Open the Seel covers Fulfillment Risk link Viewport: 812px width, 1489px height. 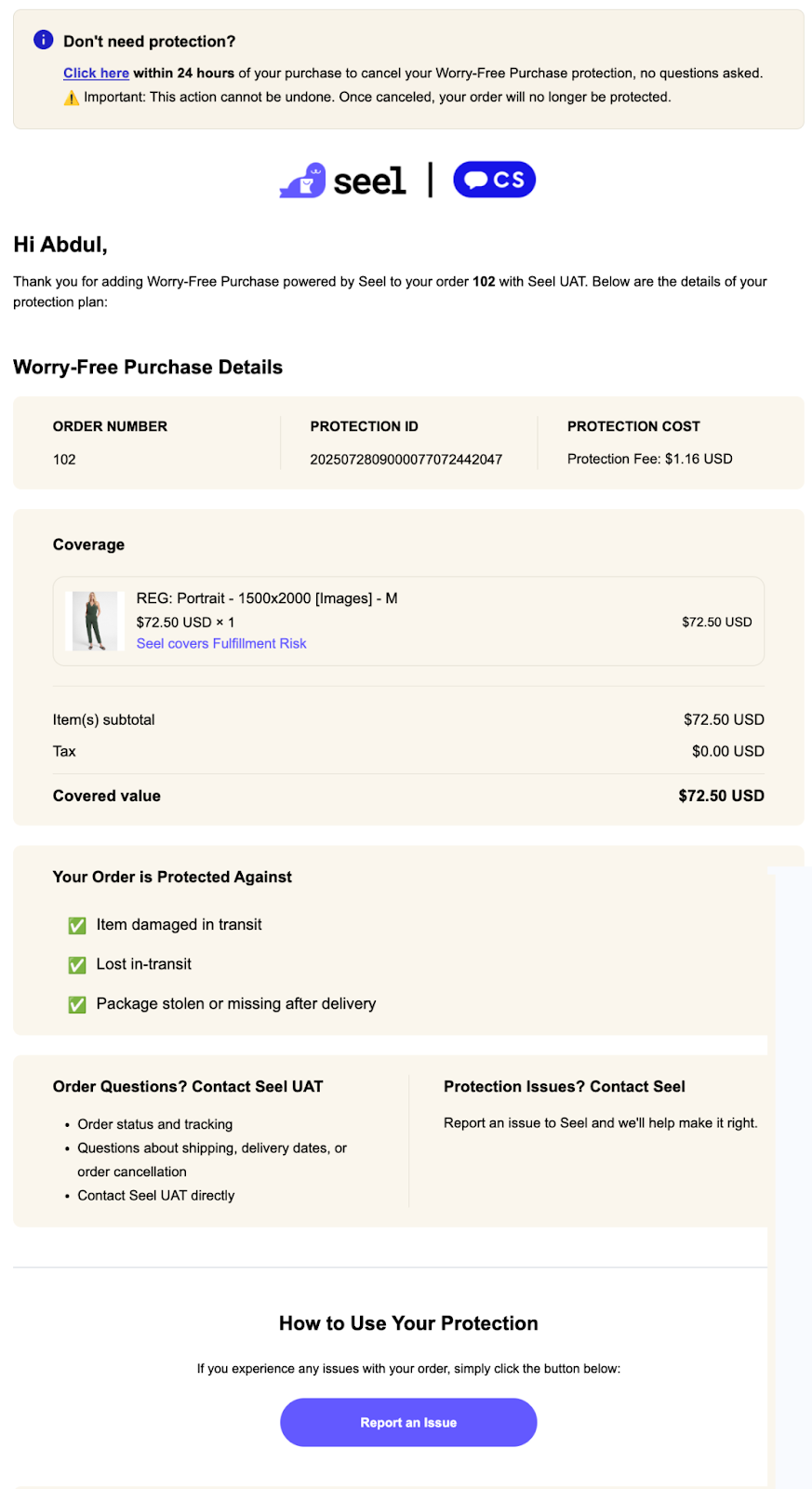221,644
